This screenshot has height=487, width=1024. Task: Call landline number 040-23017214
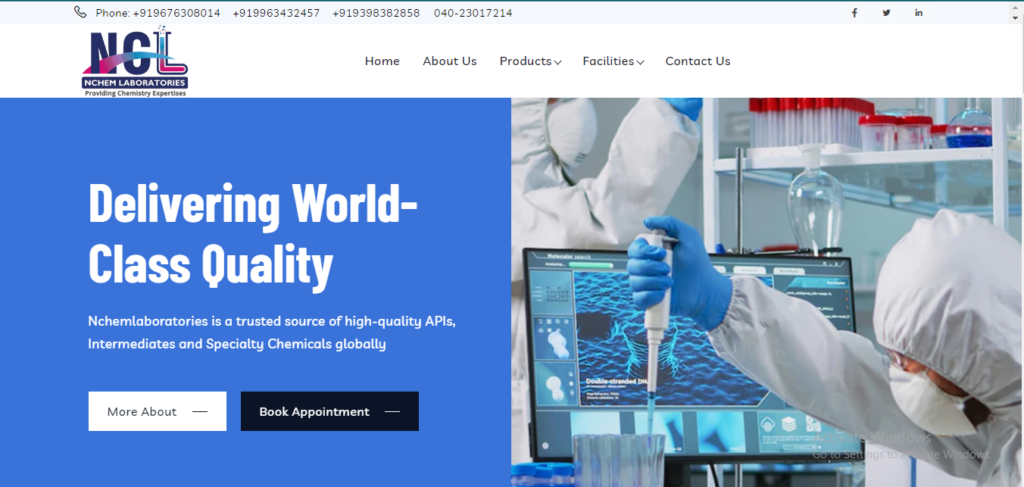[473, 13]
